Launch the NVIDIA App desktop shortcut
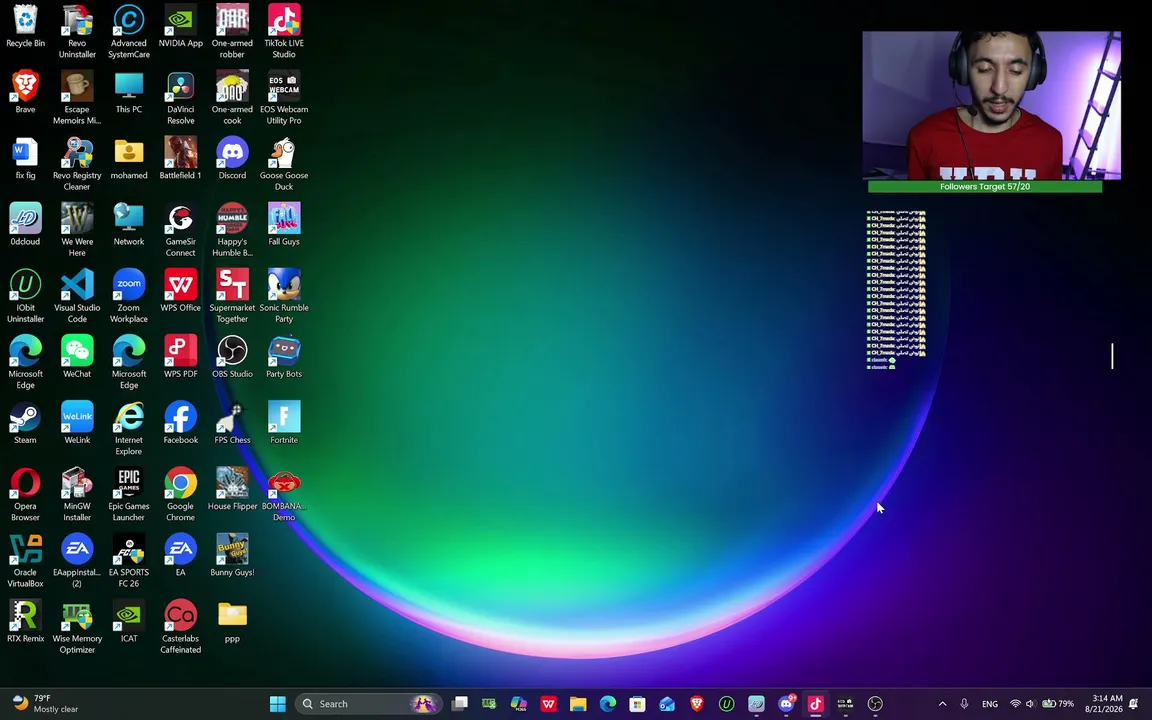1152x720 pixels. tap(181, 27)
